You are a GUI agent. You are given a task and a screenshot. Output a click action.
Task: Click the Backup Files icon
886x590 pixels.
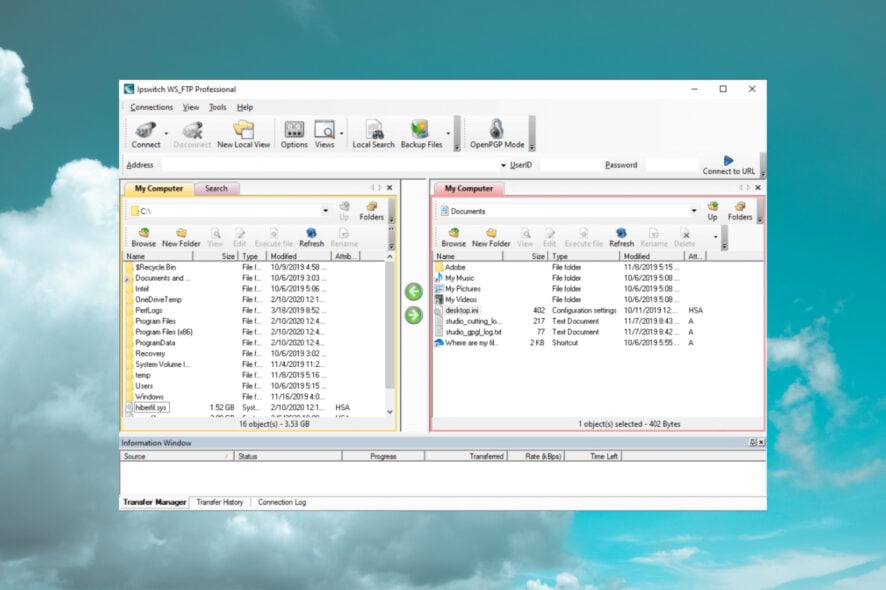[x=422, y=135]
